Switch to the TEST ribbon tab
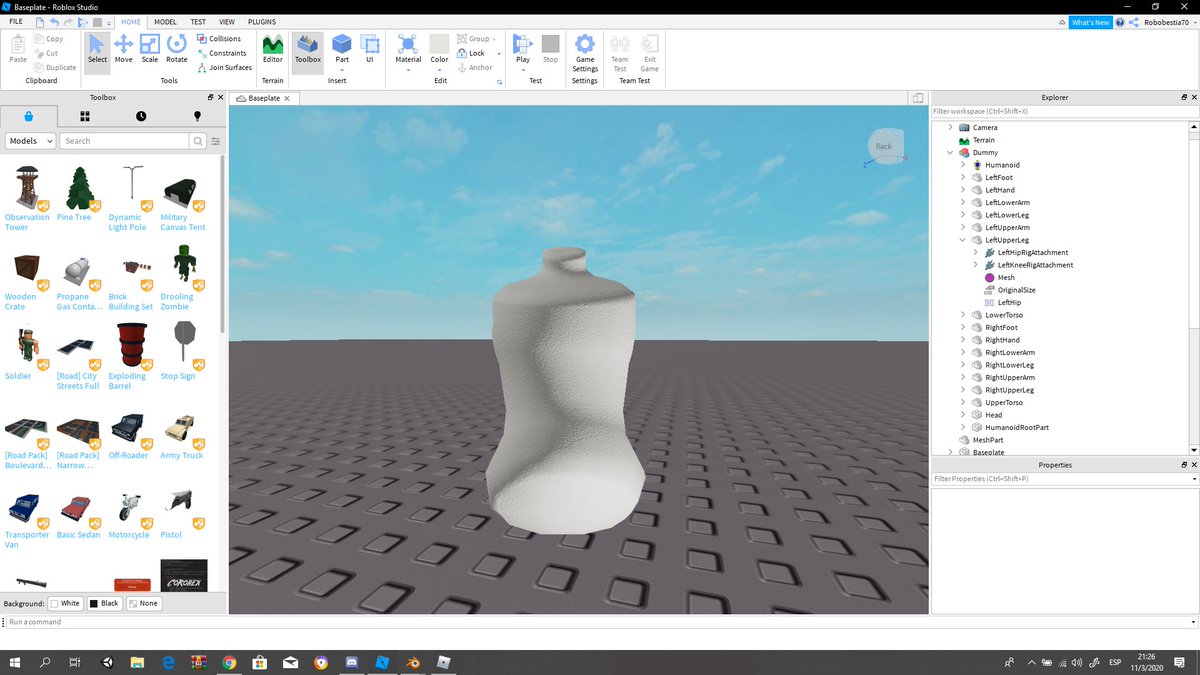1200x675 pixels. [198, 21]
